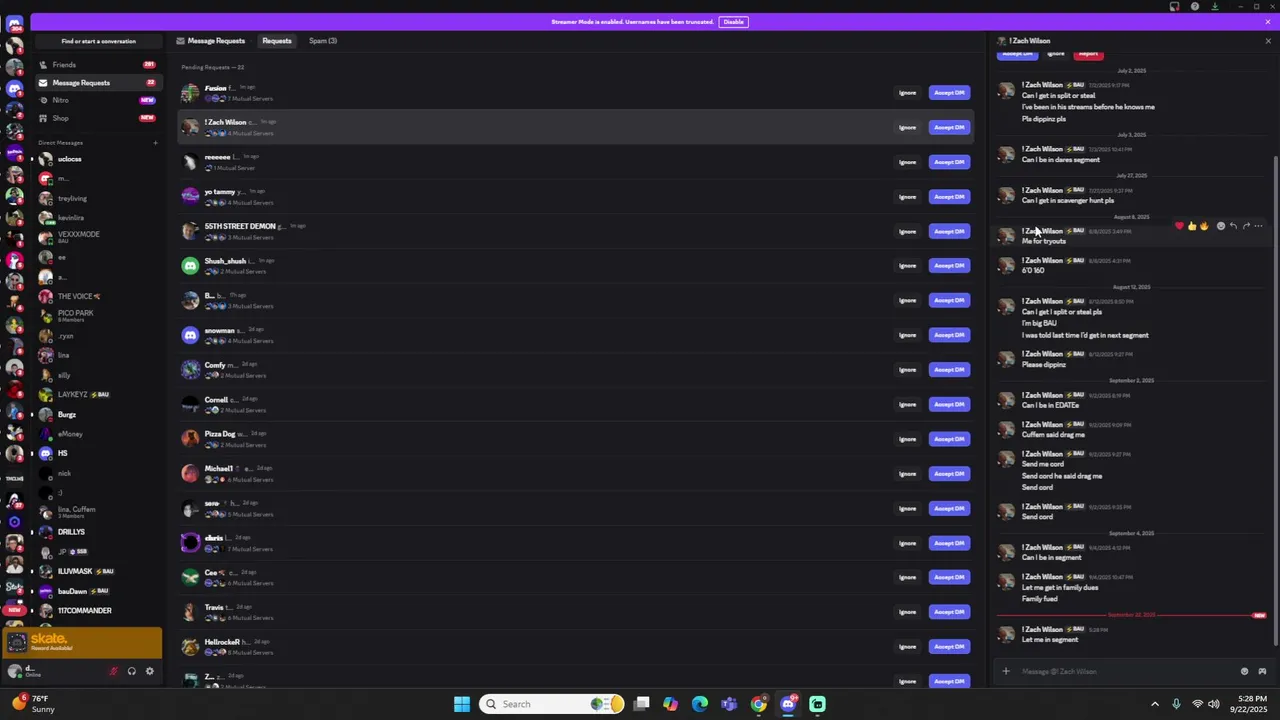Image resolution: width=1280 pixels, height=720 pixels.
Task: Create a new direct message with plus icon
Action: 155,143
